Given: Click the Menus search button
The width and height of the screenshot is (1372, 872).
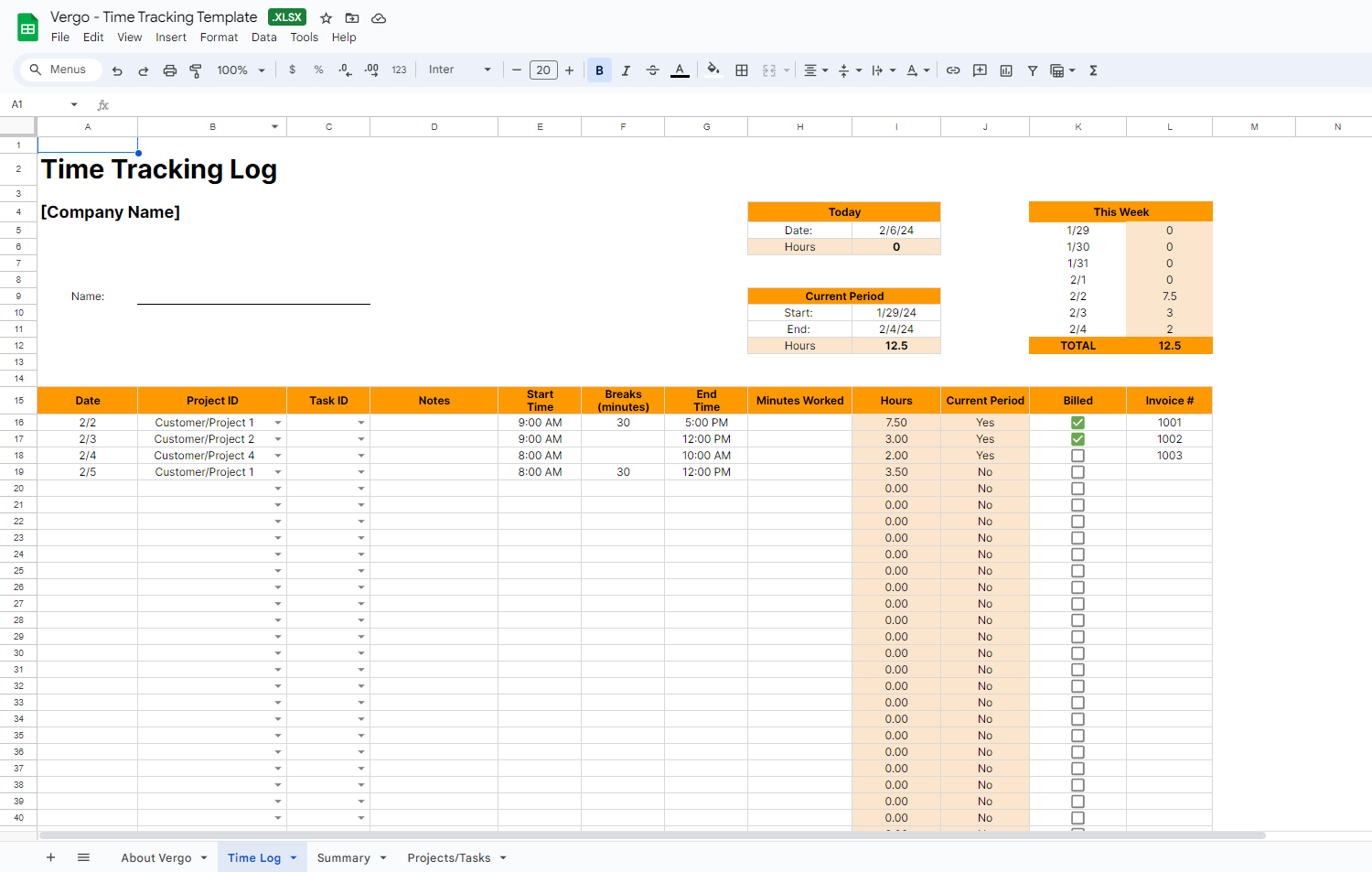Looking at the screenshot, I should pyautogui.click(x=60, y=69).
